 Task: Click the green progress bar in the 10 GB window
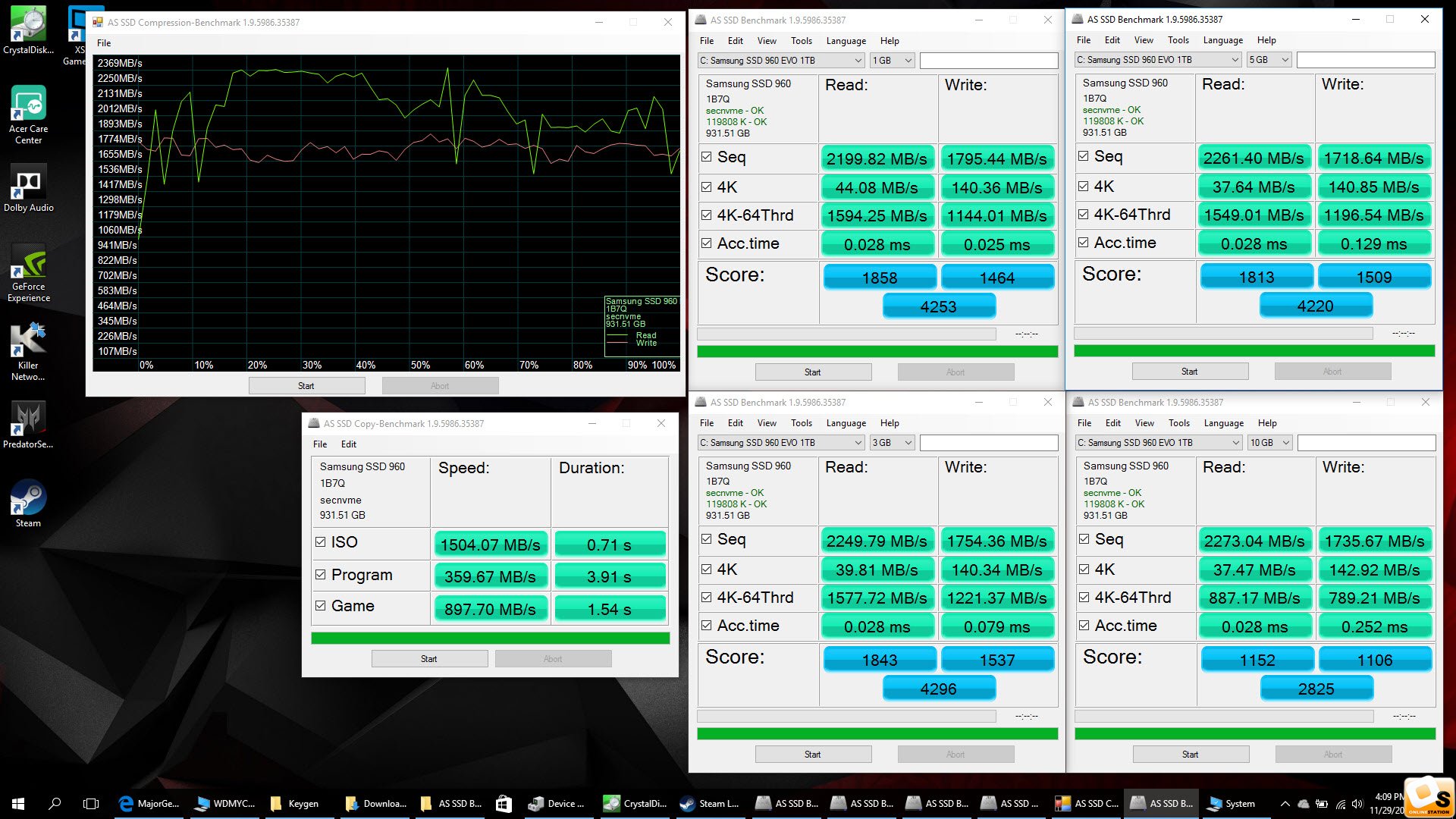click(1255, 734)
